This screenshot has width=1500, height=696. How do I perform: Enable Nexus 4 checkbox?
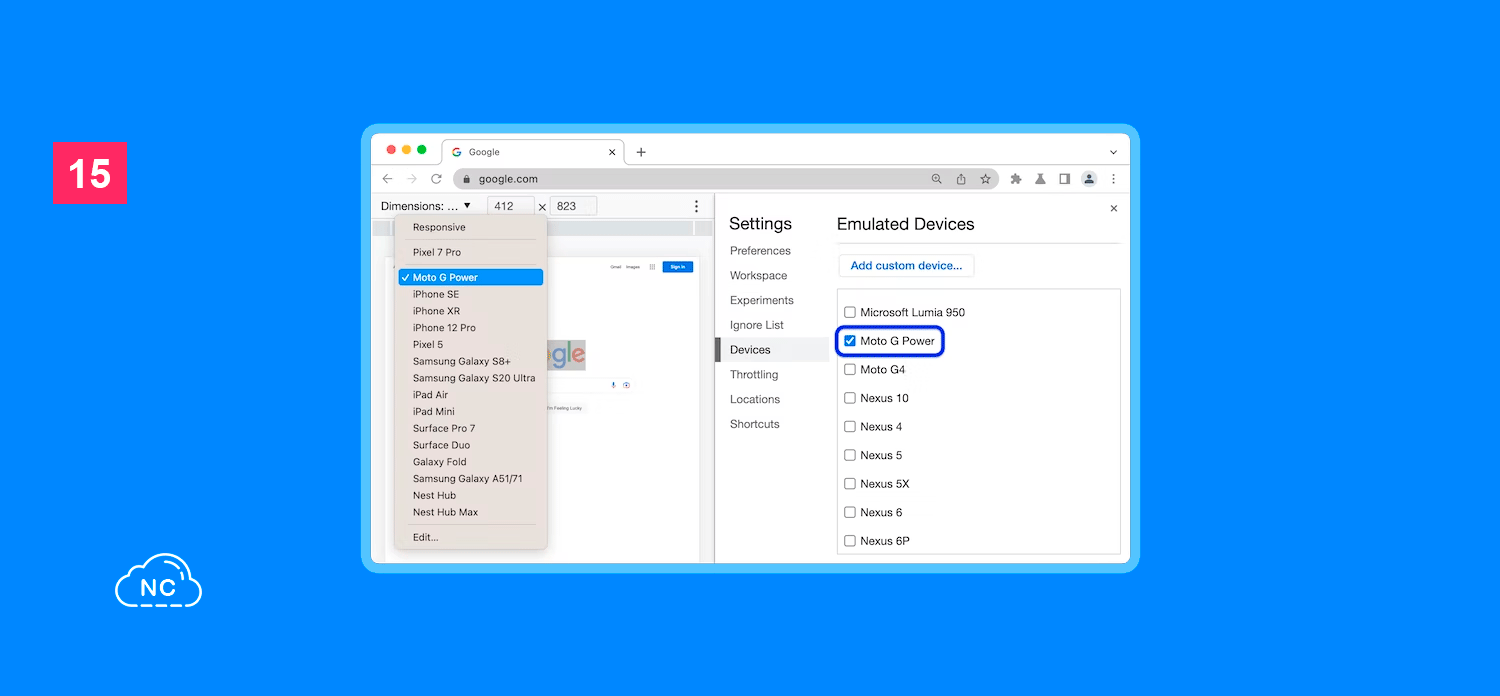[x=850, y=427]
